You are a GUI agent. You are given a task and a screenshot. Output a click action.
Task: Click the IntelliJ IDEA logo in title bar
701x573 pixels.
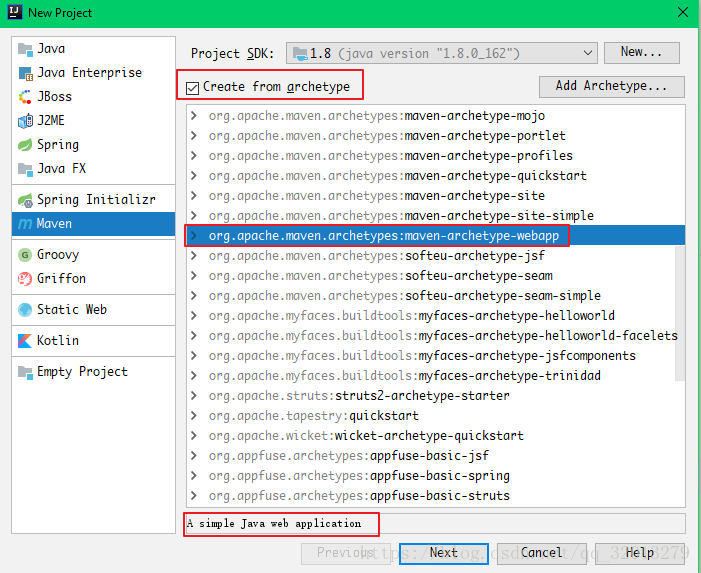(15, 12)
